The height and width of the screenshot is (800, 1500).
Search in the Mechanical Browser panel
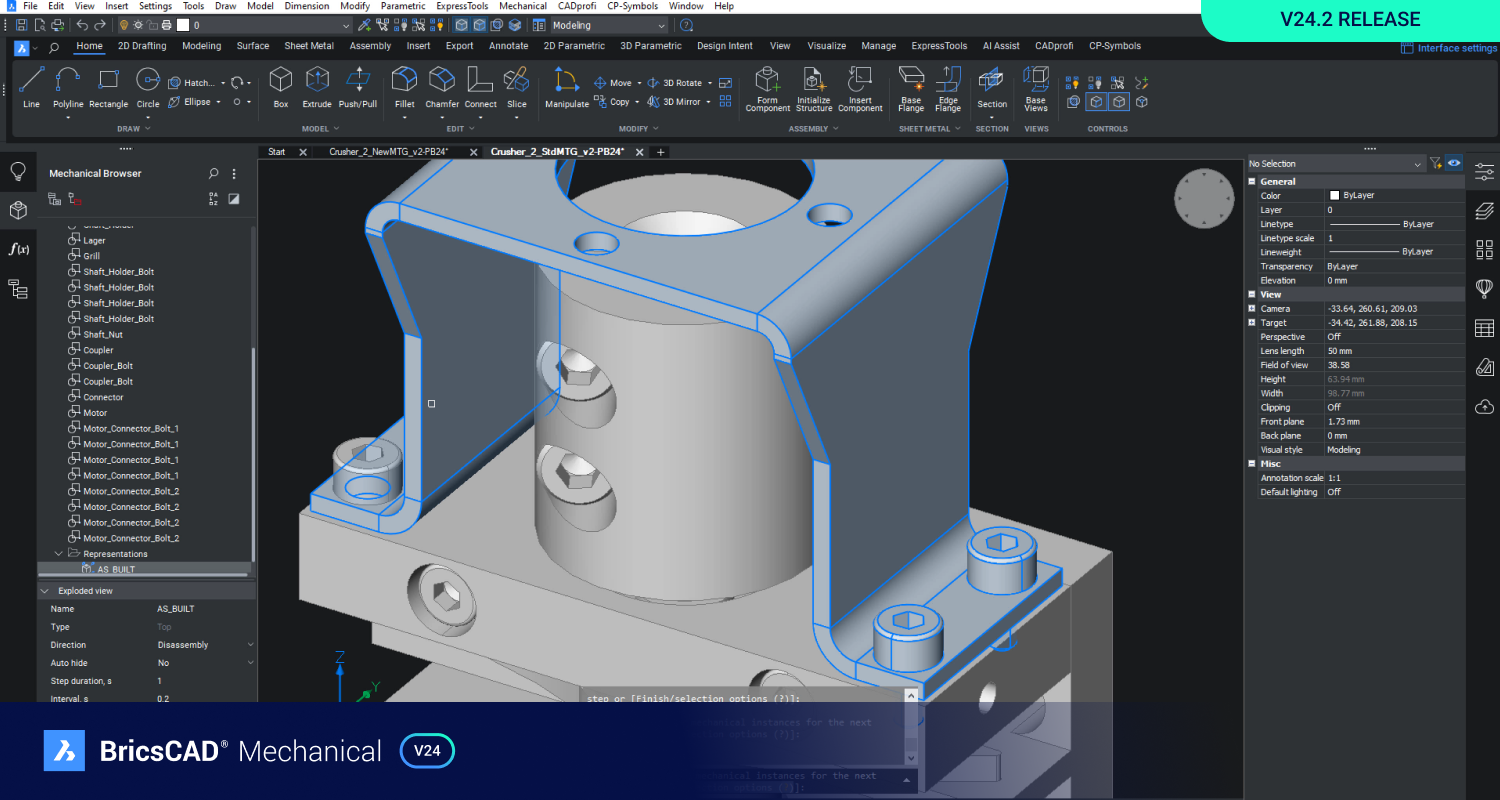point(213,174)
